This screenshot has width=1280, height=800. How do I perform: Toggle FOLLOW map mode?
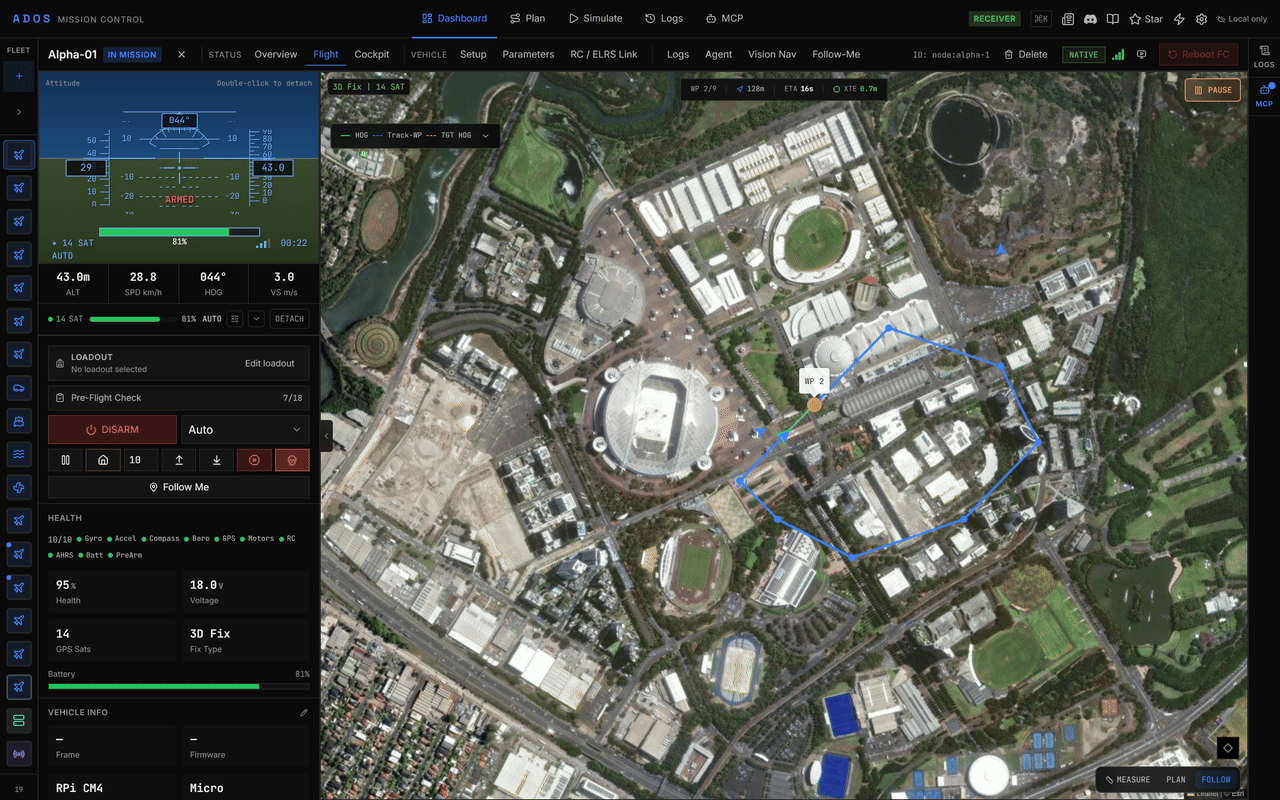(x=1216, y=780)
